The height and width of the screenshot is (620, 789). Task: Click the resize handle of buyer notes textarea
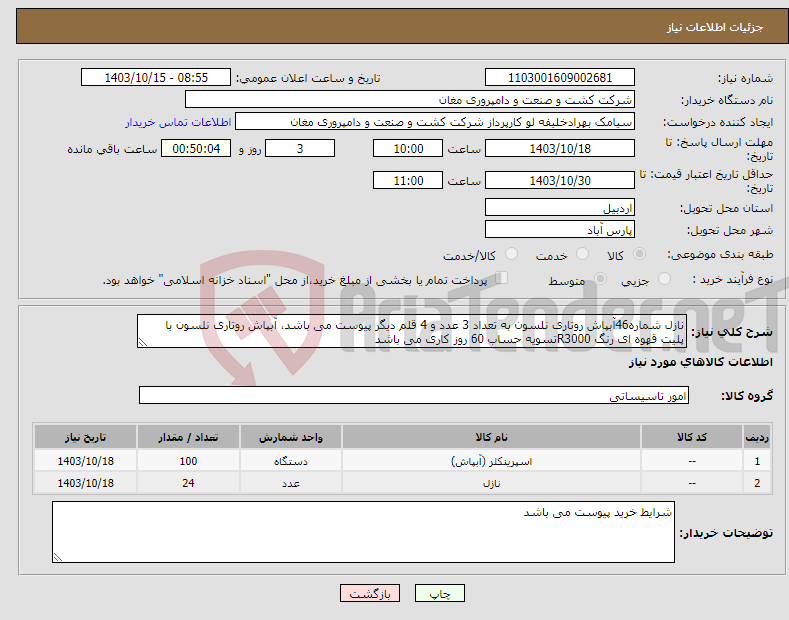coord(58,557)
